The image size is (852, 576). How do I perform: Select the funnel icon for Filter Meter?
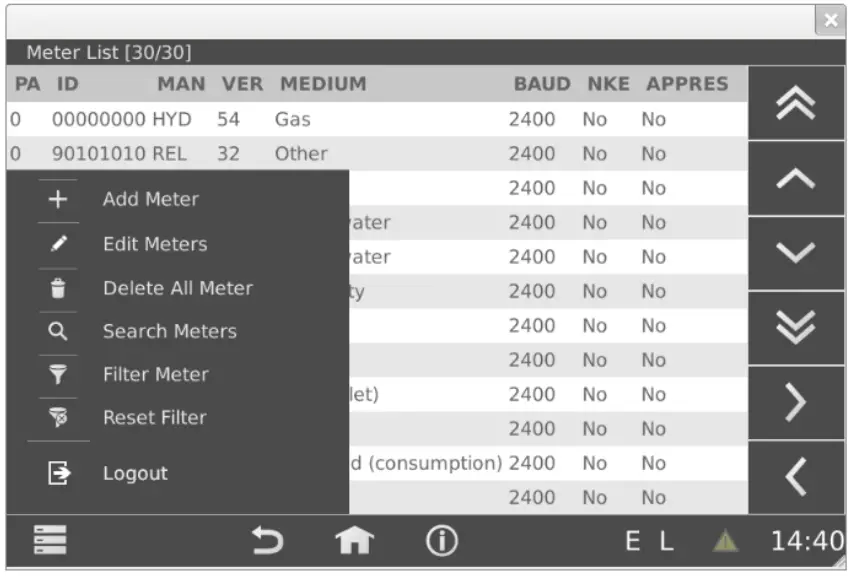coord(57,376)
